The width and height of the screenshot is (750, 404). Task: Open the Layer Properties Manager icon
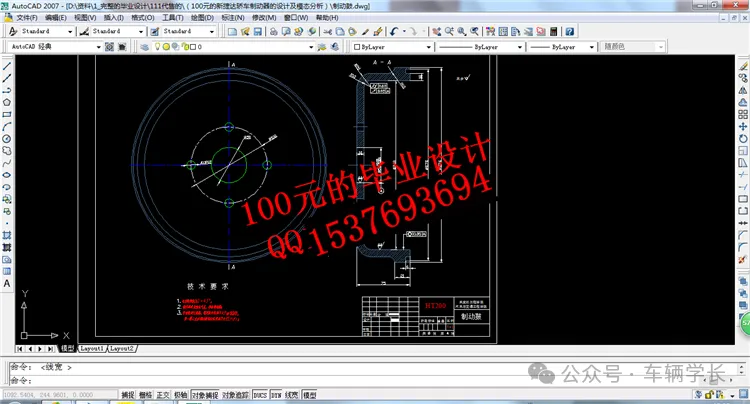point(144,47)
